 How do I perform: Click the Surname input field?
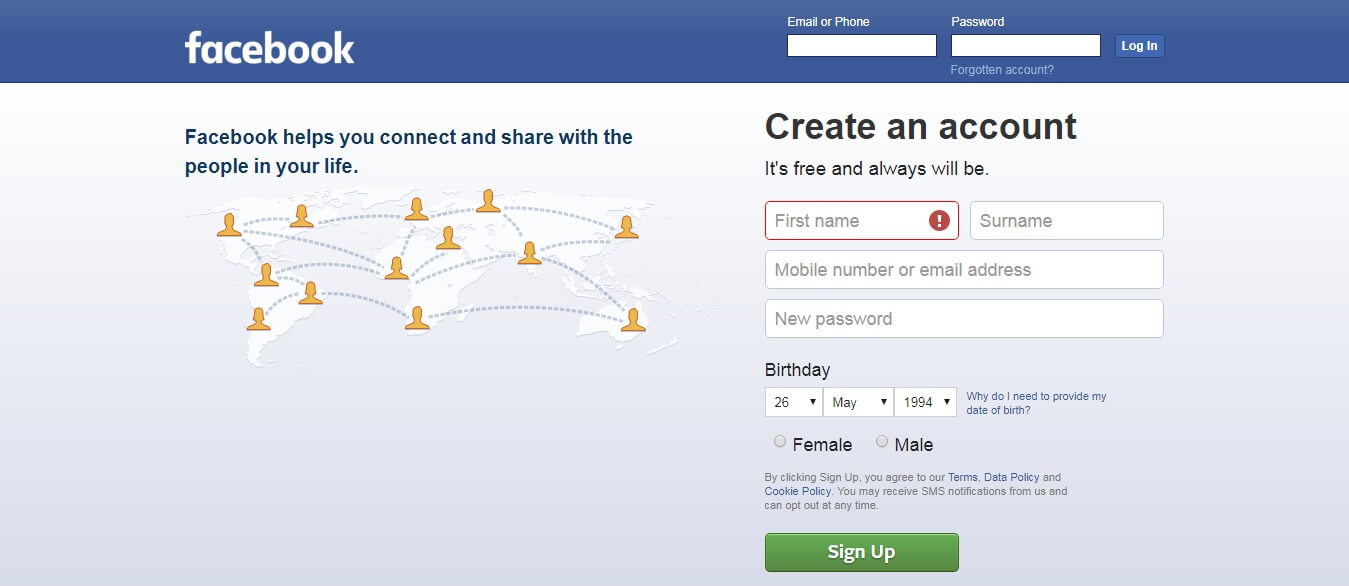pos(1067,220)
